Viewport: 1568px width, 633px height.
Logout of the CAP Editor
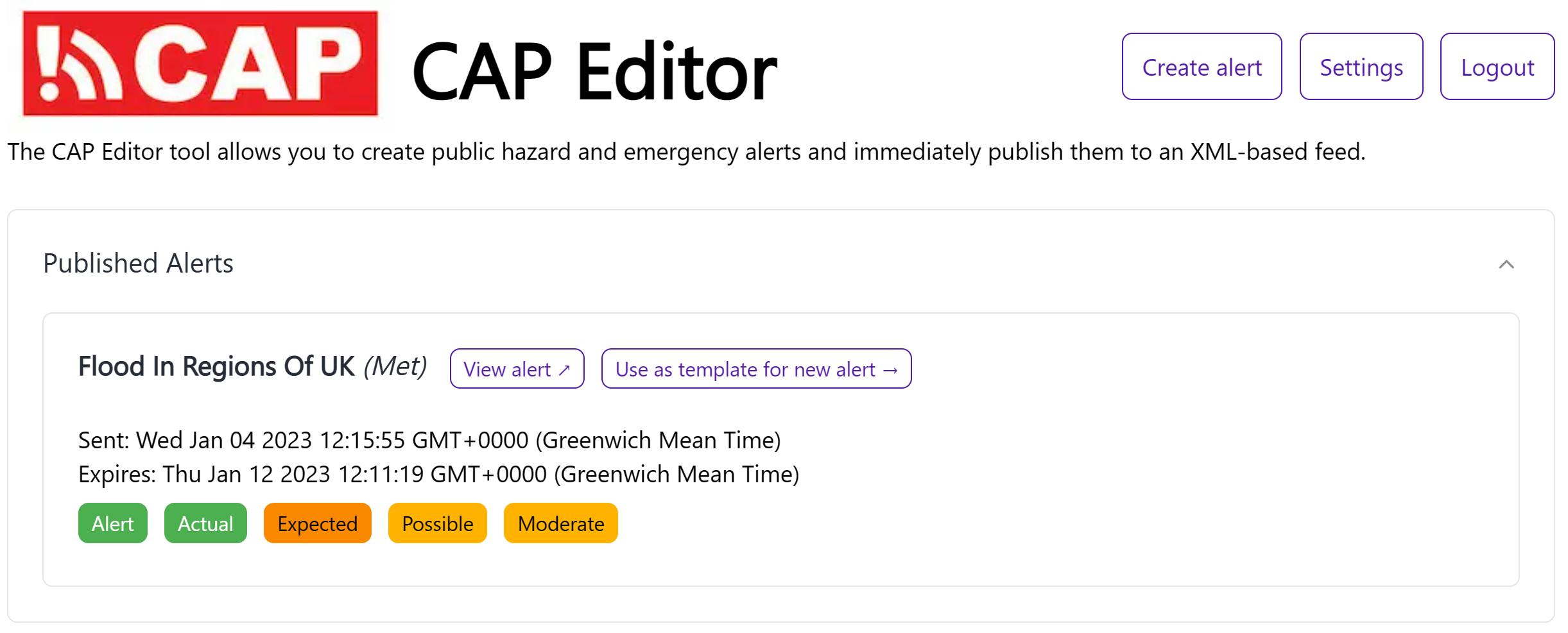coord(1497,66)
